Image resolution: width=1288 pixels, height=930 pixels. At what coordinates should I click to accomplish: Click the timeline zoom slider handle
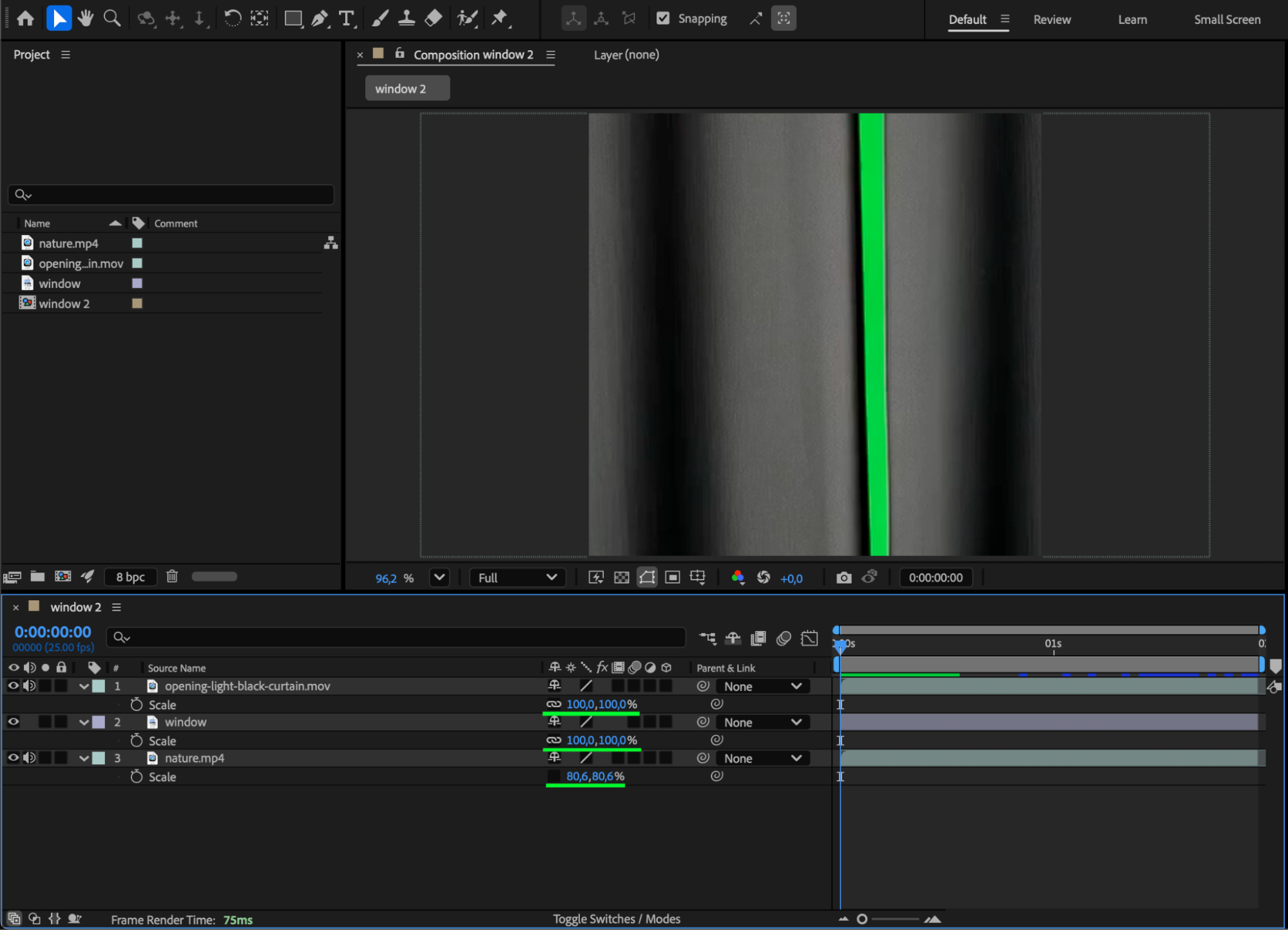[x=862, y=919]
